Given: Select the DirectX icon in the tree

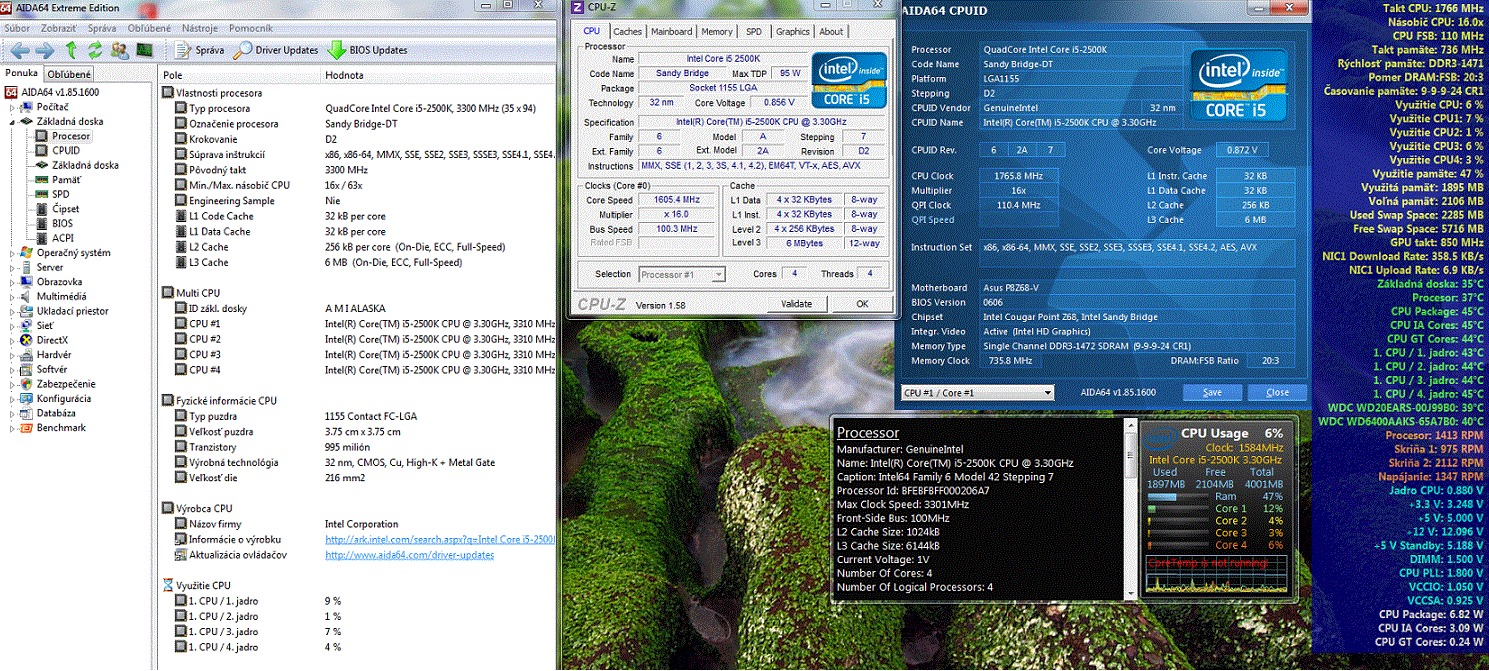Looking at the screenshot, I should click(28, 340).
